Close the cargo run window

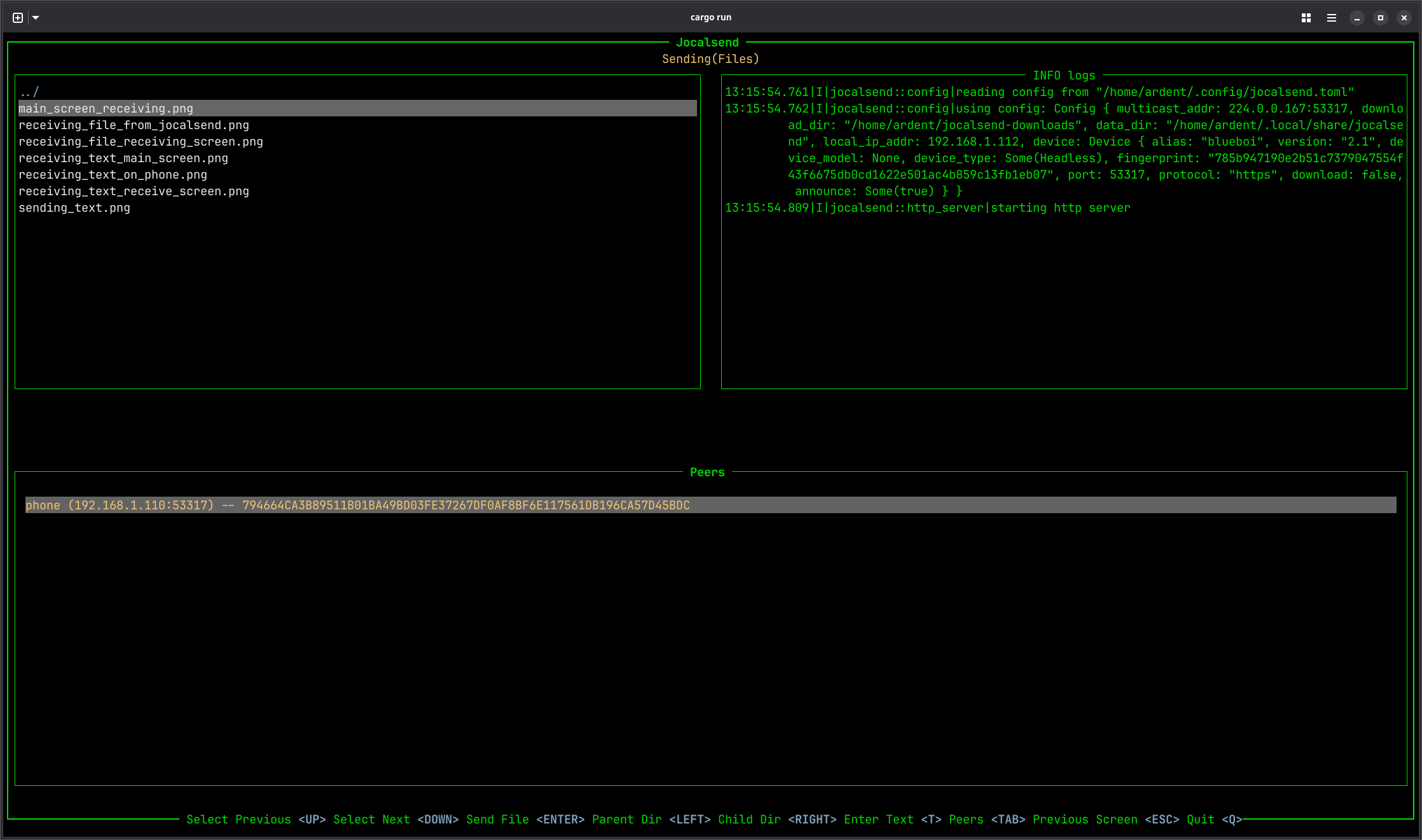tap(1404, 18)
